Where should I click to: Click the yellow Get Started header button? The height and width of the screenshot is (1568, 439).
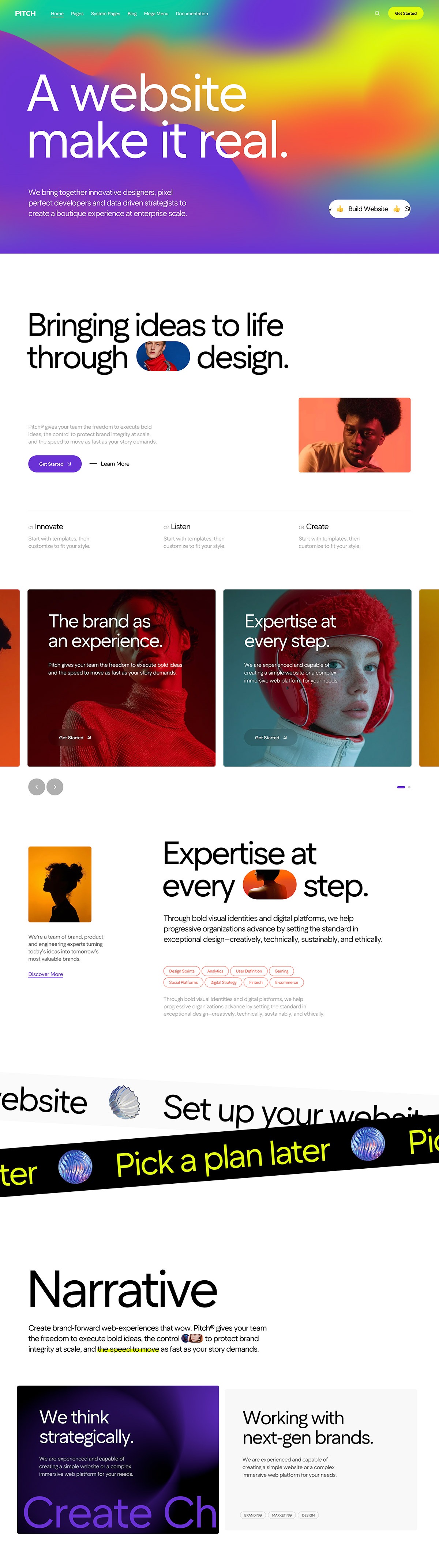pyautogui.click(x=406, y=14)
